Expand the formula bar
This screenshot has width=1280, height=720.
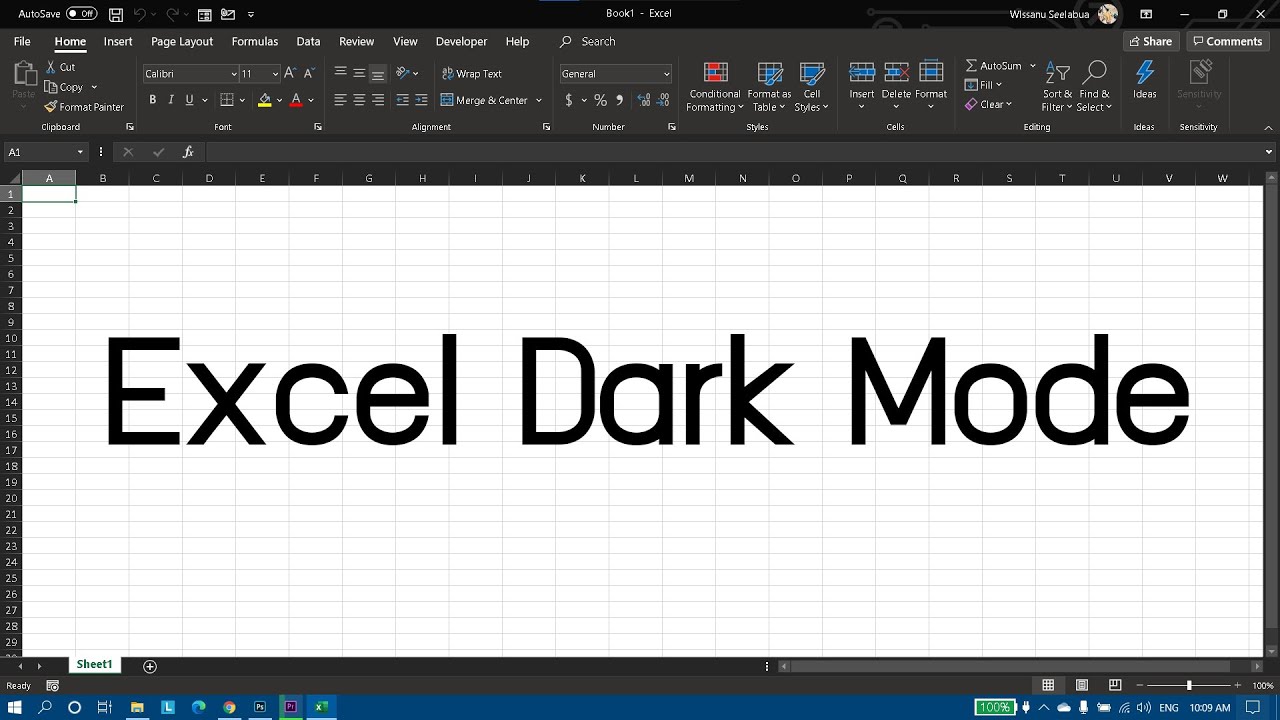(1269, 152)
